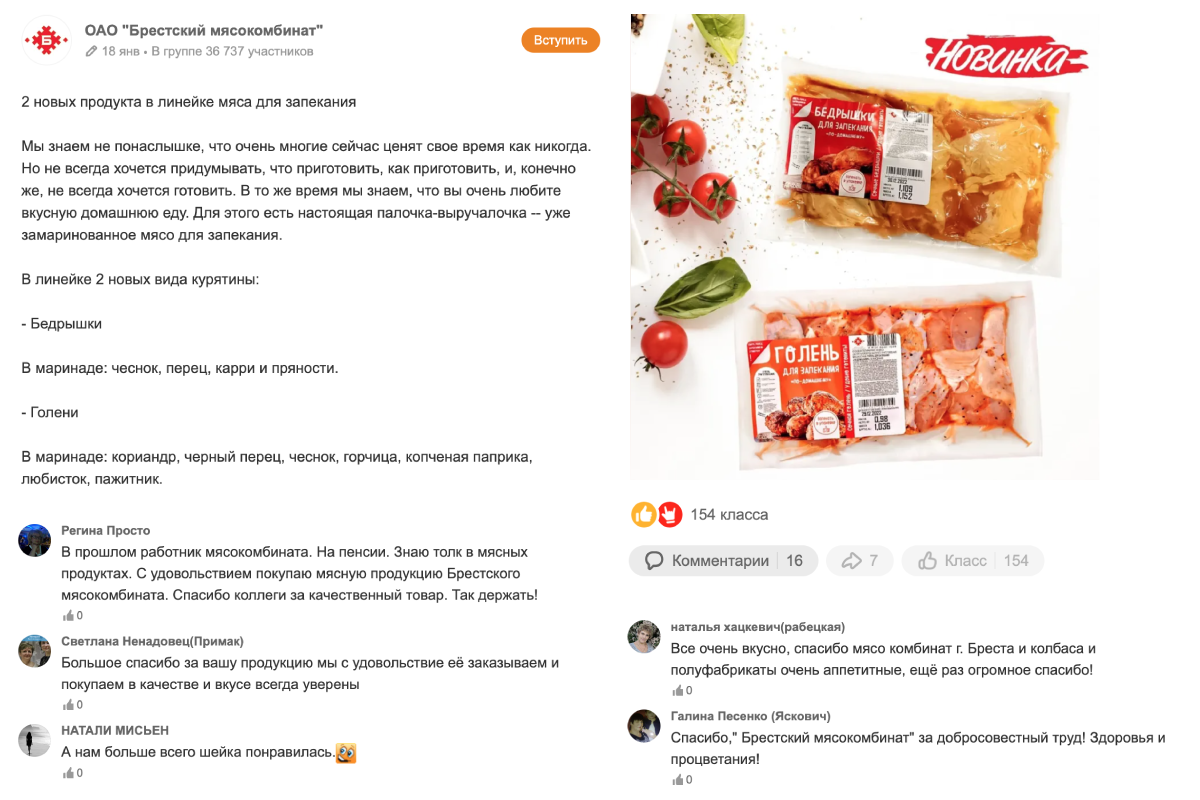Click the orange thumbs-up reaction icon
Image resolution: width=1200 pixels, height=800 pixels.
[x=643, y=514]
